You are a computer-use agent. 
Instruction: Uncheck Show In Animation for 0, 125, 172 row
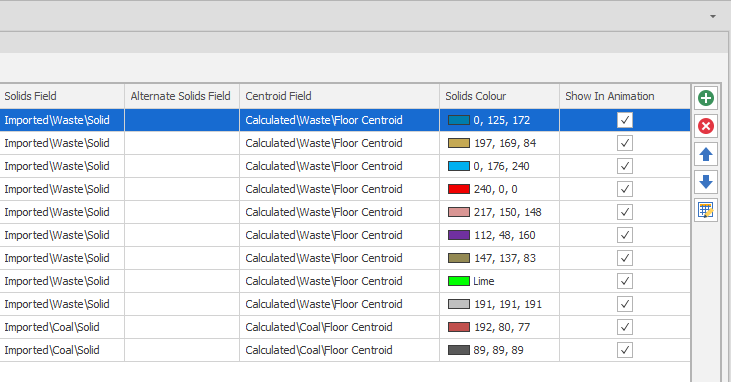[x=625, y=120]
